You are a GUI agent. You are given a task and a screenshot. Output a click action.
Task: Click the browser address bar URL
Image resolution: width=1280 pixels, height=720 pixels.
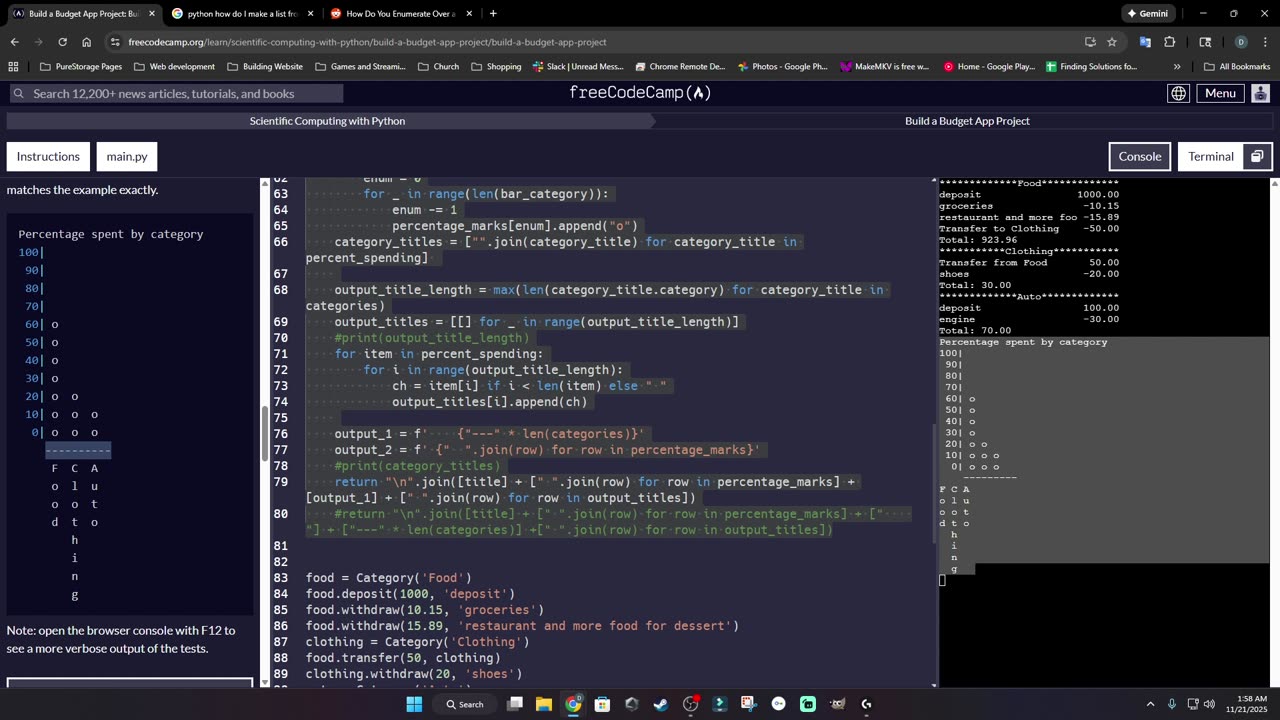click(x=367, y=42)
